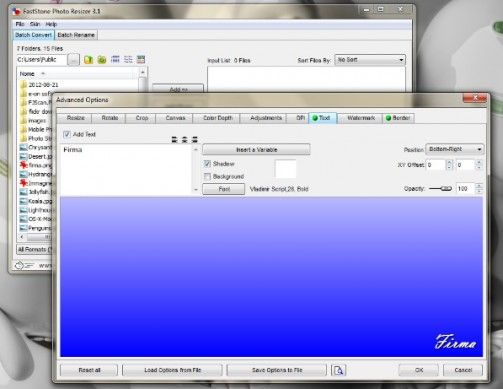
Task: Open the Help menu
Action: click(x=51, y=24)
